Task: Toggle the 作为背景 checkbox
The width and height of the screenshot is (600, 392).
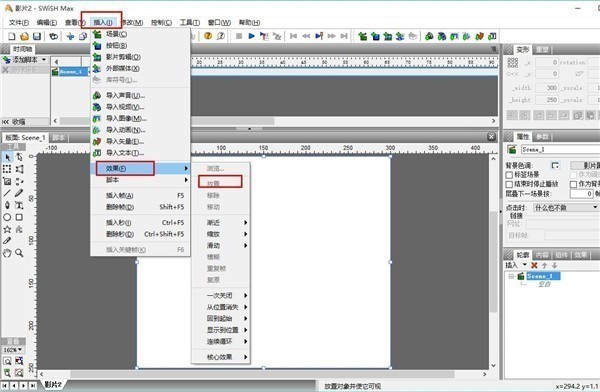Action: click(573, 184)
